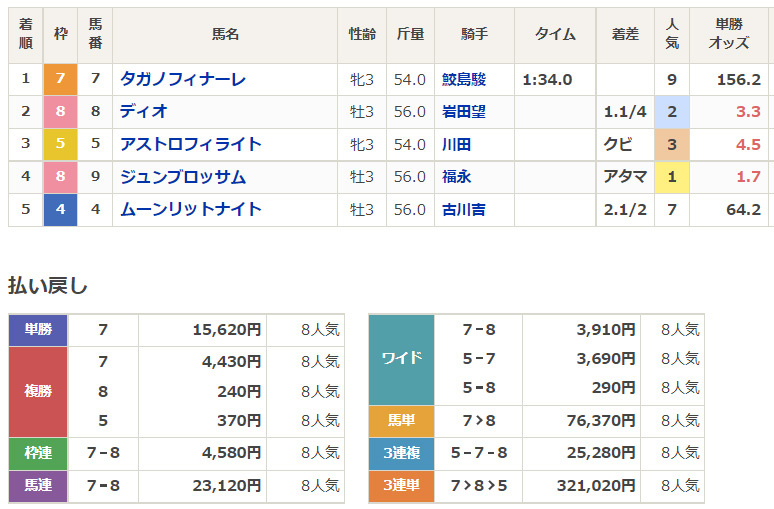Click horse アストロフィライト link
Screen dimensions: 774x509
click(x=190, y=145)
